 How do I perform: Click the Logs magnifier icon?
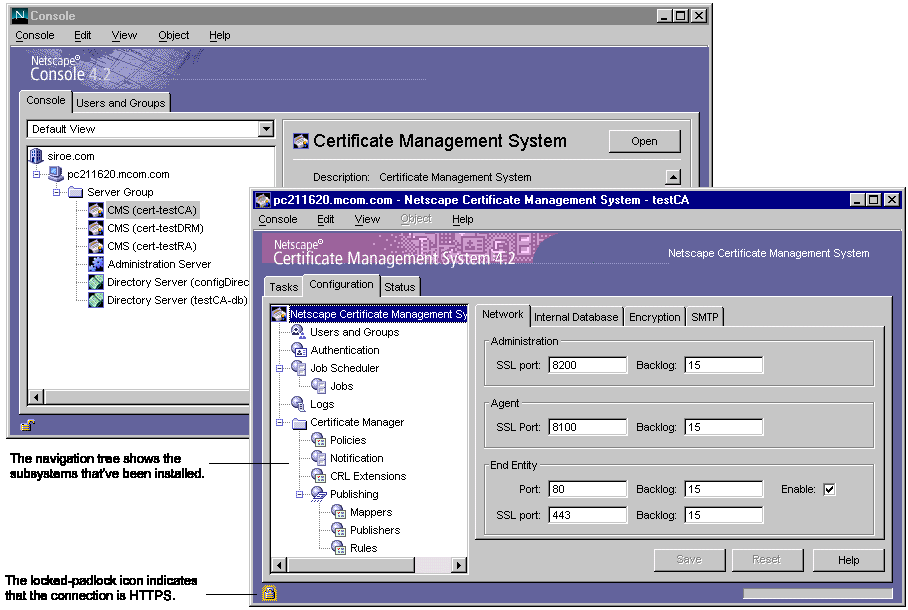[298, 404]
